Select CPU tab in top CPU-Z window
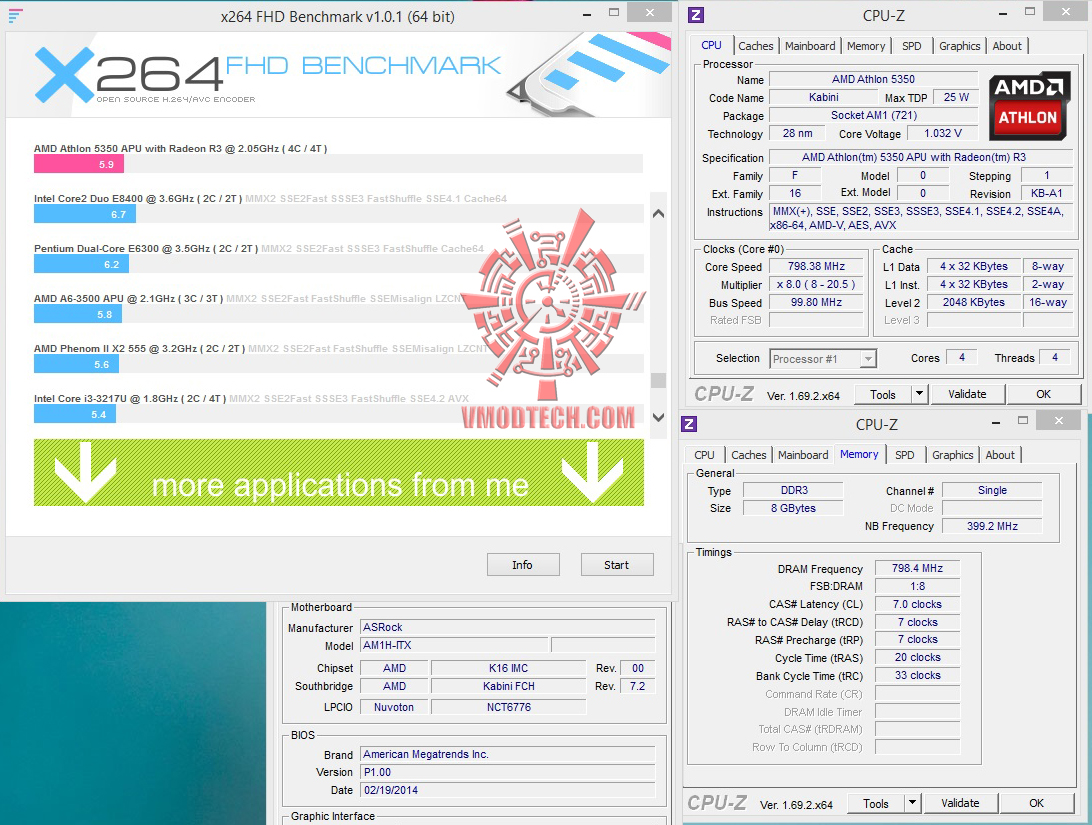Image resolution: width=1092 pixels, height=825 pixels. tap(711, 45)
